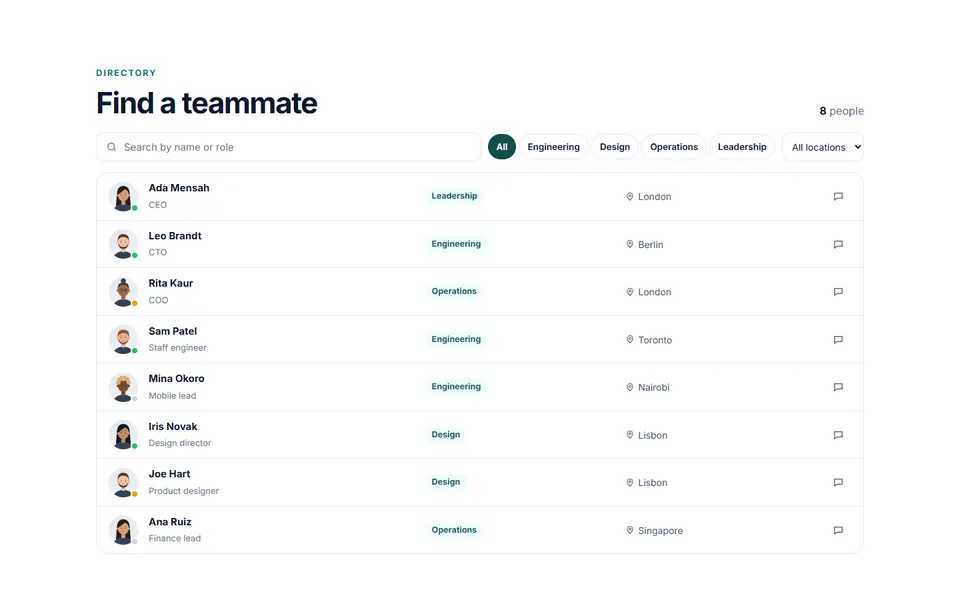Select Rita Kaur's profile avatar

coord(123,292)
